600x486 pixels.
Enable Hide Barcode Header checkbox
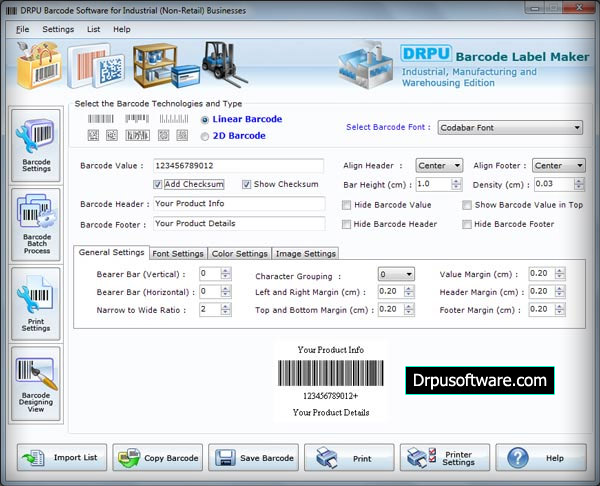(346, 224)
